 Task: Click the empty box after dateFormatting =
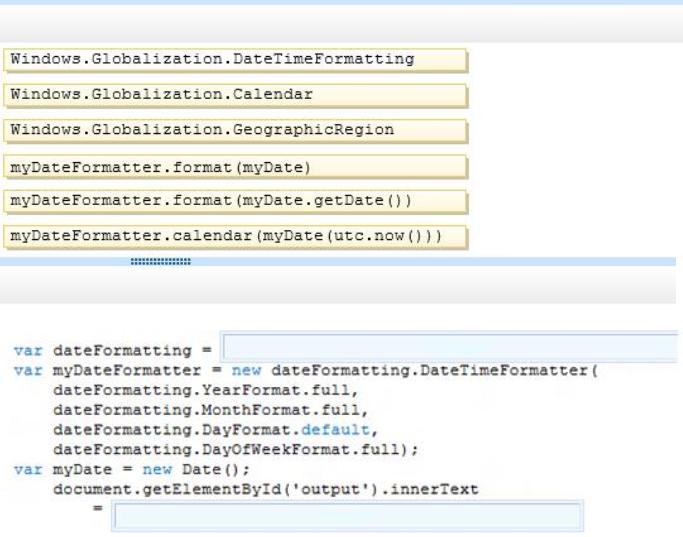click(450, 347)
